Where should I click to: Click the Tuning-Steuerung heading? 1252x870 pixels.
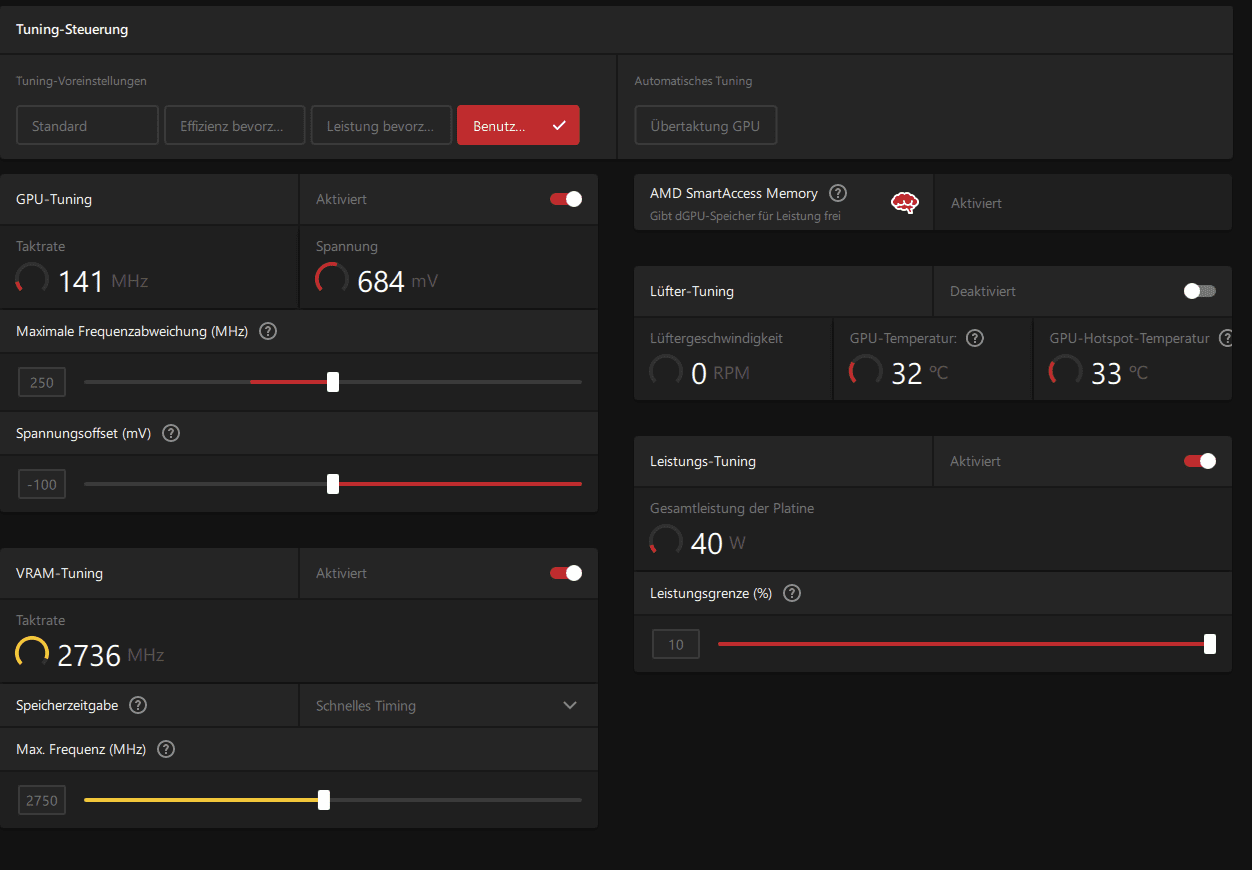pos(72,29)
